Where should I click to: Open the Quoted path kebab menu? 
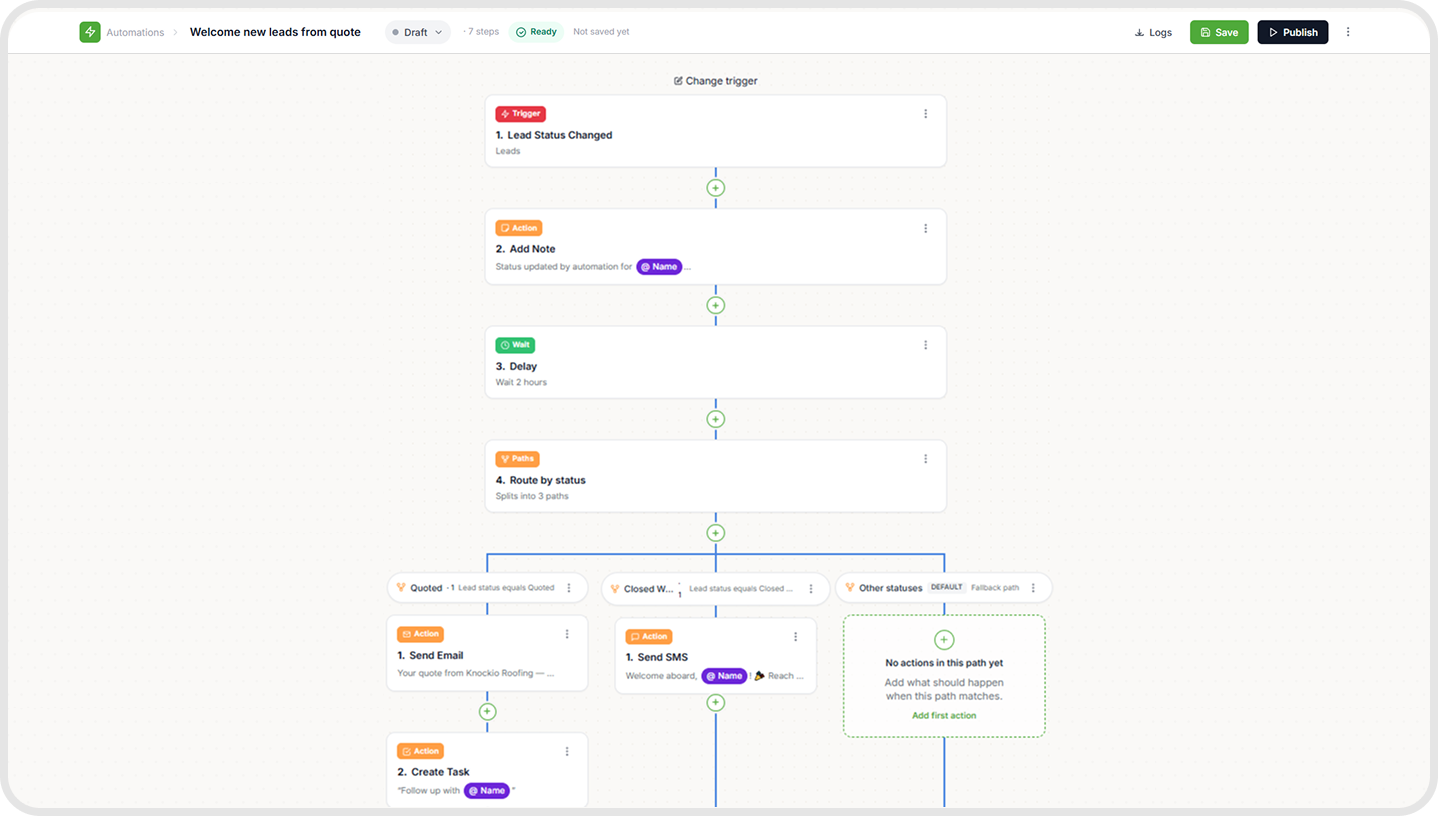tap(569, 588)
